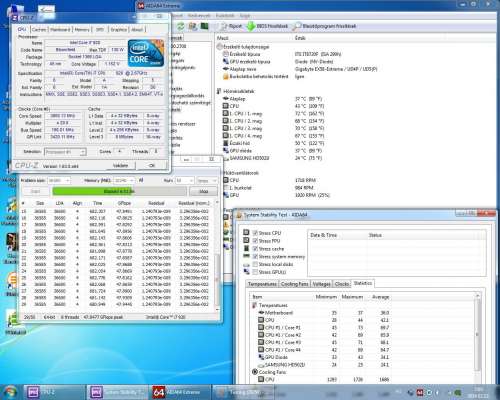This screenshot has width=500, height=400.
Task: Click the icon between refresh and the dark green icon in AIDA64 toolbar
Action: pos(192,26)
